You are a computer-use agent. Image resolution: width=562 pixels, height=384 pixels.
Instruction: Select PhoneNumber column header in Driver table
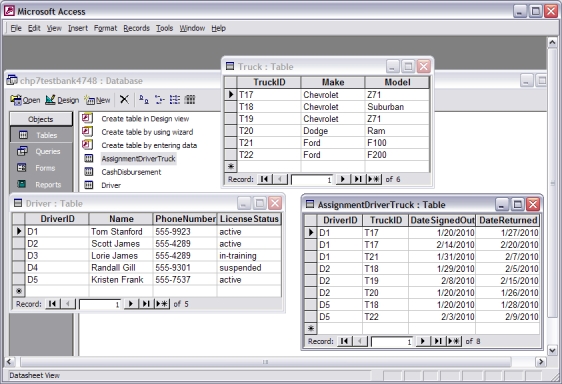[185, 219]
